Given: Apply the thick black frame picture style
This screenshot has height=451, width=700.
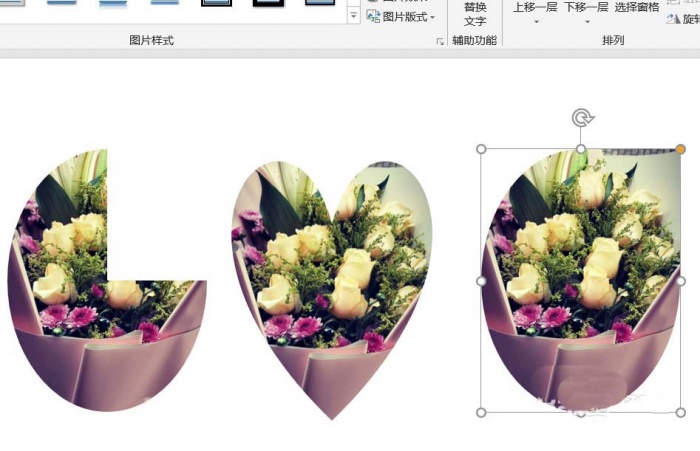Looking at the screenshot, I should [268, 4].
